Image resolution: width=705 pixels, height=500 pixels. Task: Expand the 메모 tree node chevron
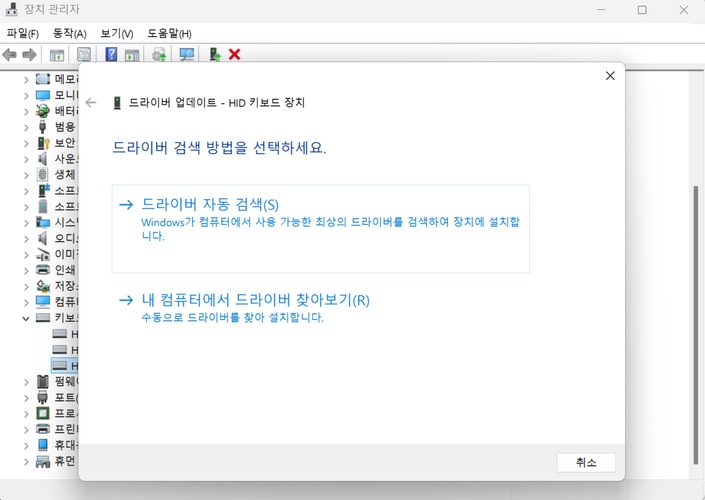click(x=26, y=80)
